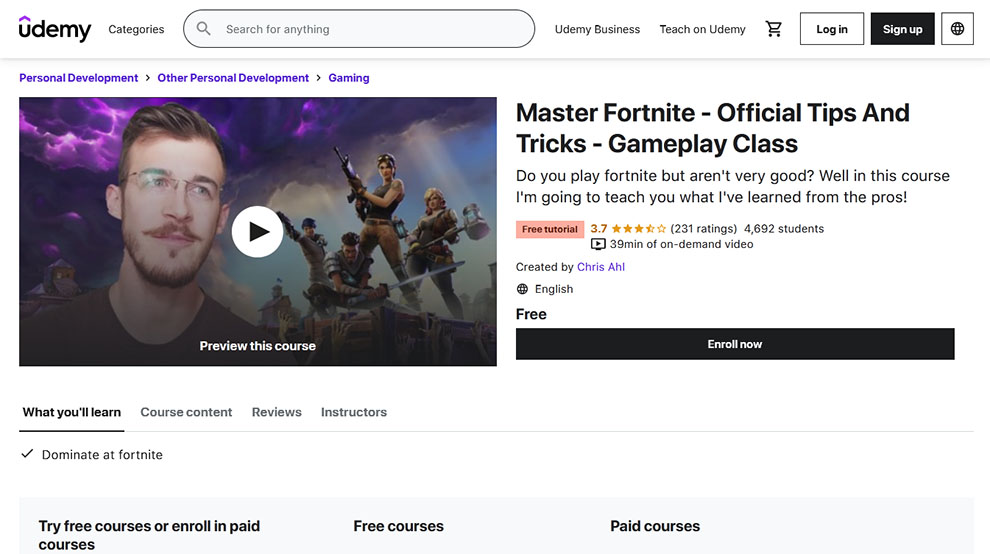Click the Free courses heading
This screenshot has width=990, height=554.
398,526
